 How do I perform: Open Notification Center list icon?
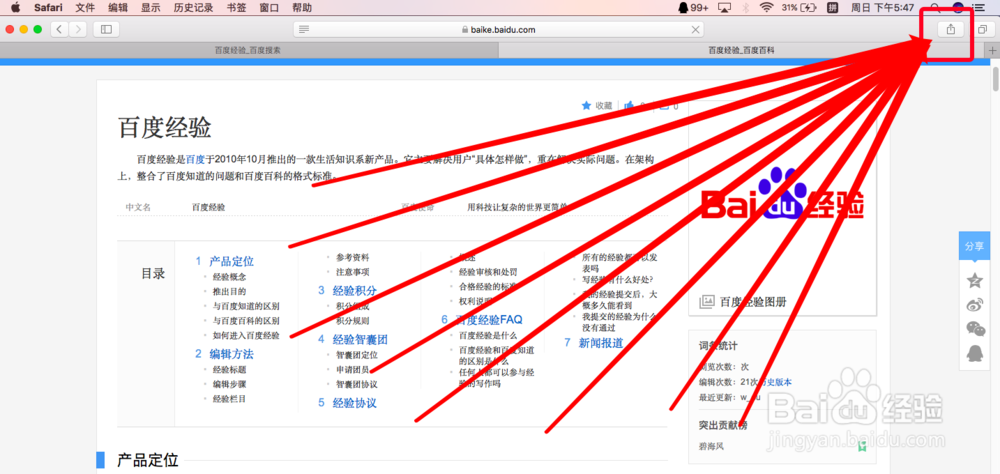pos(978,8)
